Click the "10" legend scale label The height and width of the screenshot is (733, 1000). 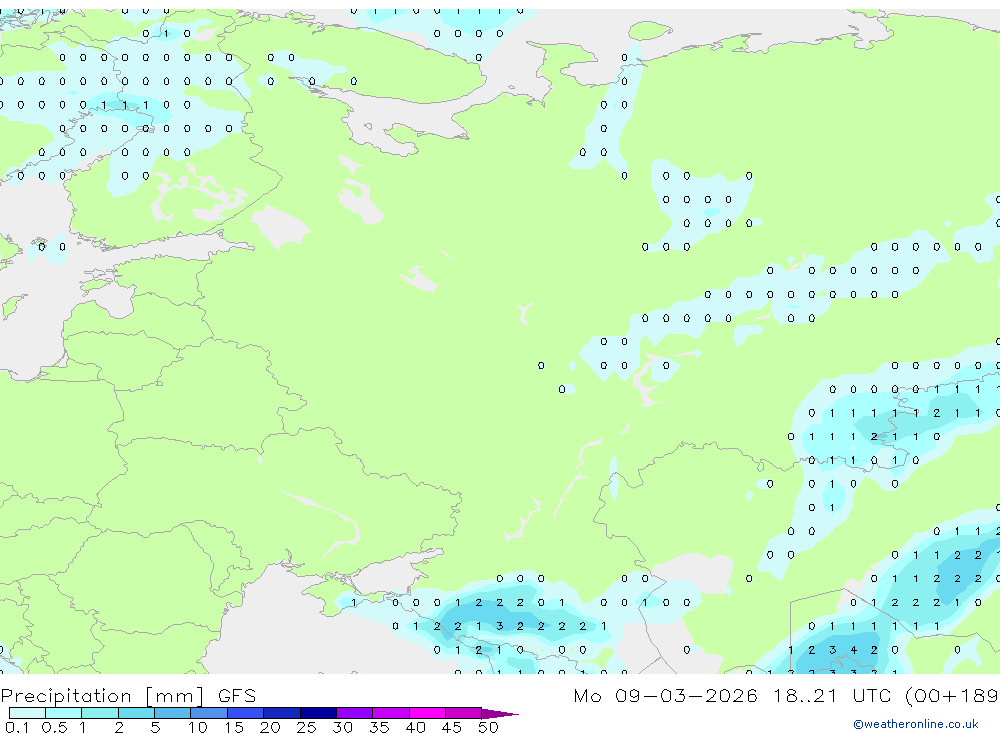pyautogui.click(x=198, y=727)
